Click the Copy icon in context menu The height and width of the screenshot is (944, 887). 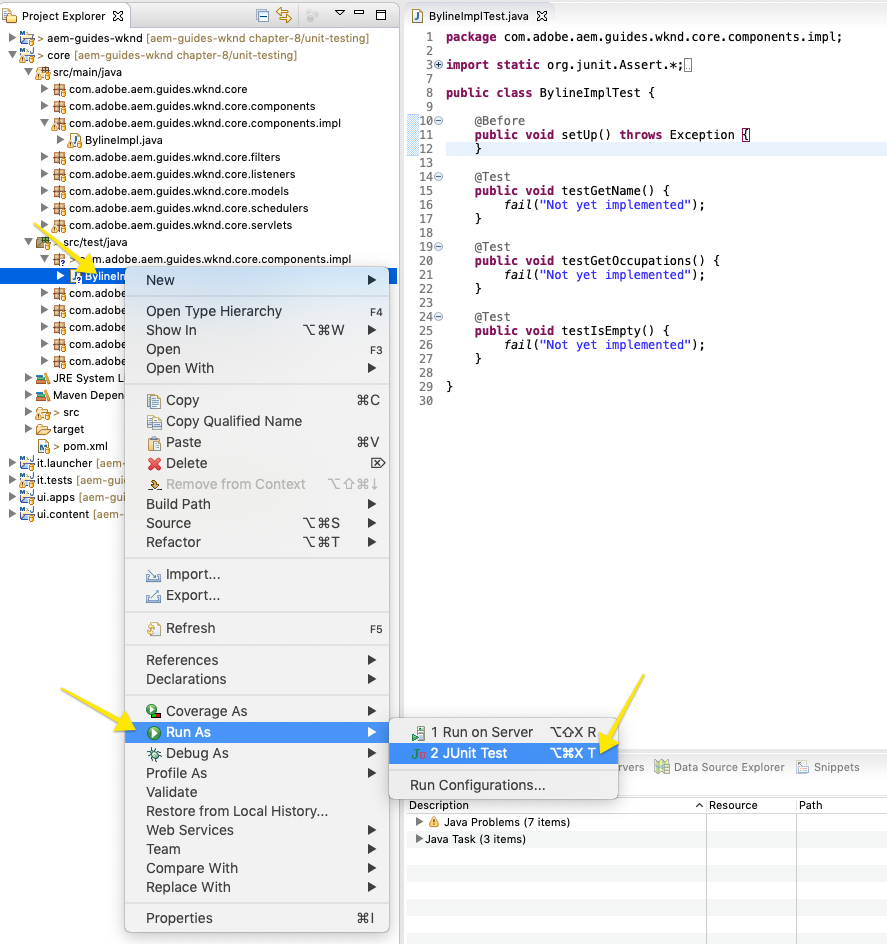coord(154,401)
